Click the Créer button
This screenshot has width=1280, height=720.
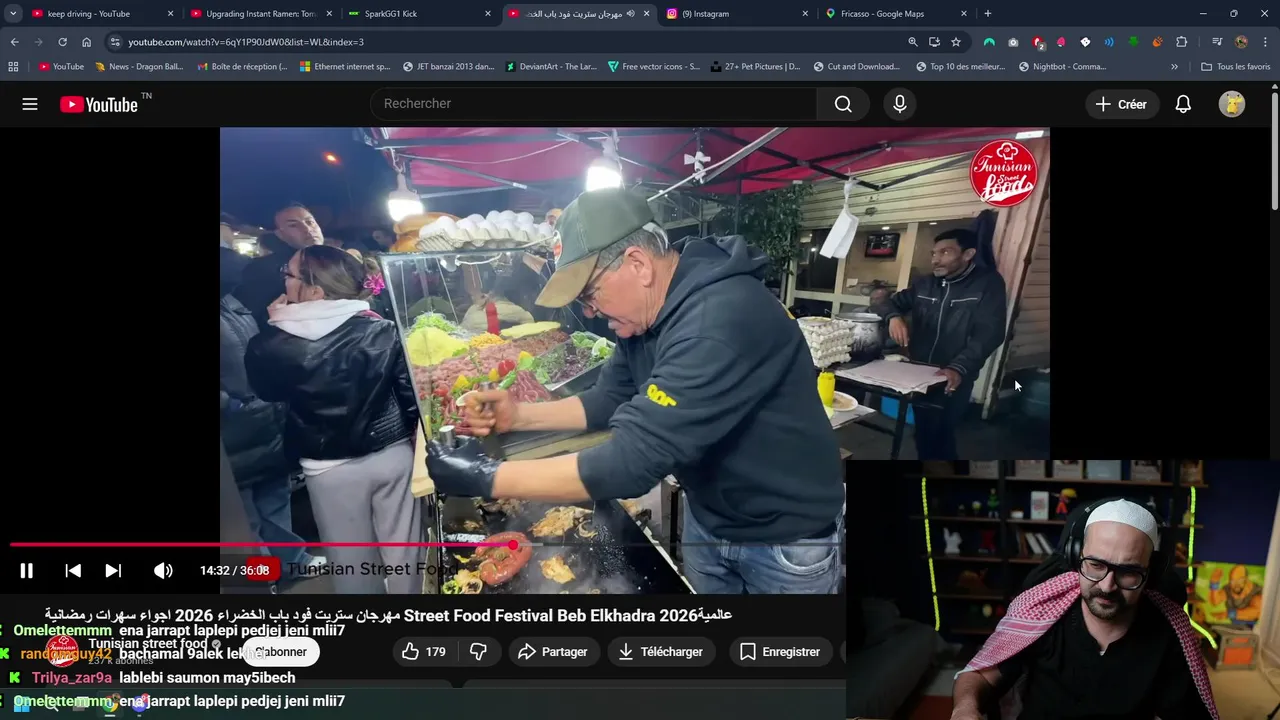1121,104
